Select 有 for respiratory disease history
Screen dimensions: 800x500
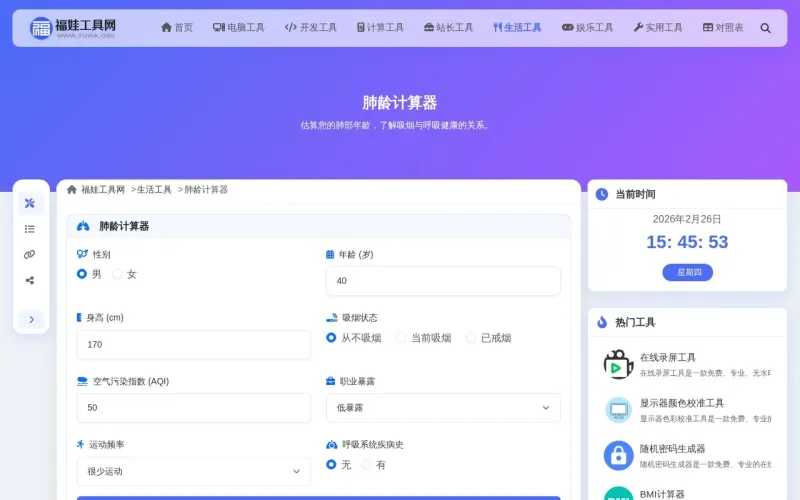tap(366, 465)
